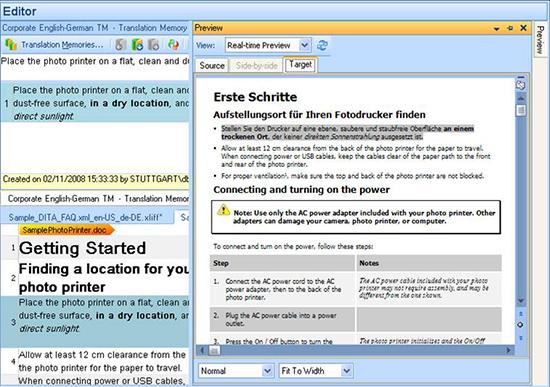Refresh the preview with the blue arrows icon
Screen dimensions: 550x387
322,45
